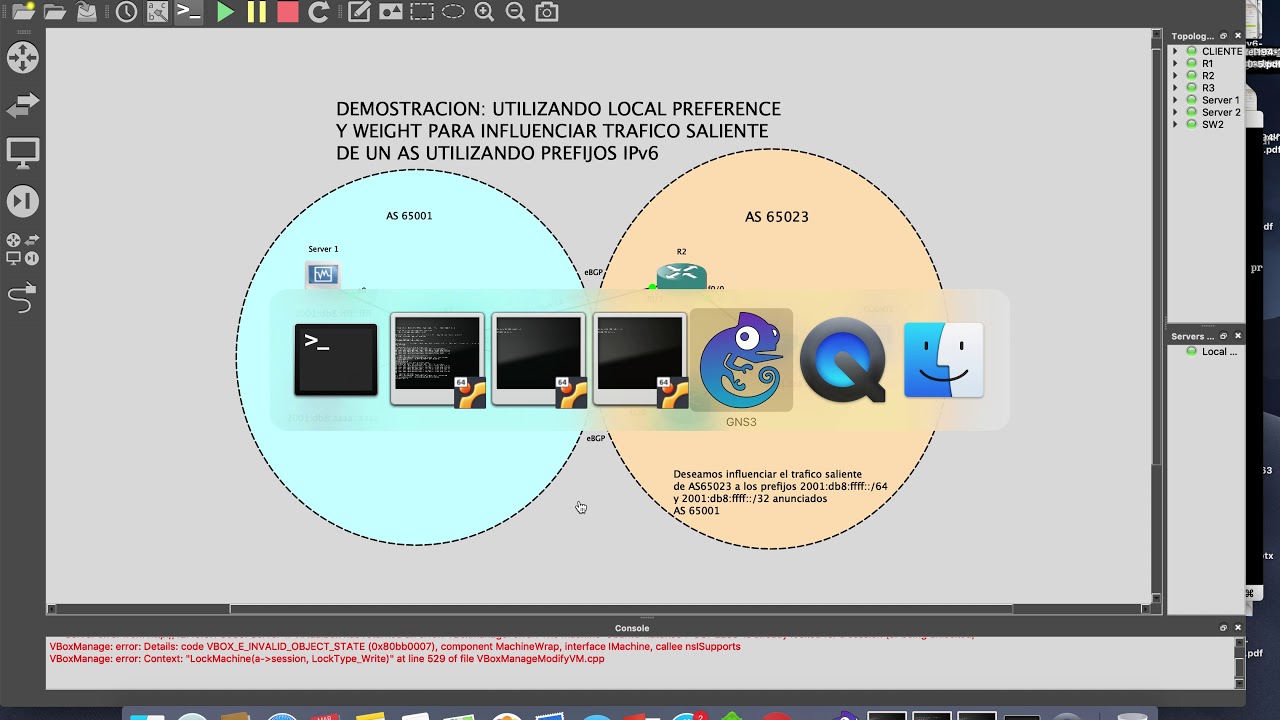Switch to Terminal in app switcher
Image resolution: width=1280 pixels, height=720 pixels.
[x=336, y=360]
